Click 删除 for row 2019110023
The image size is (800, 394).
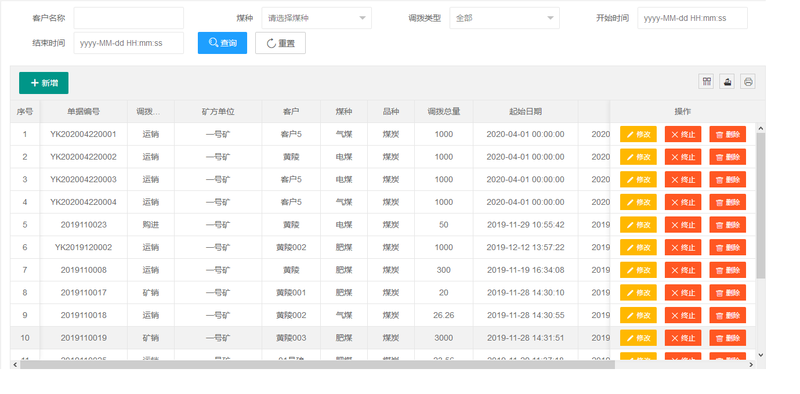pyautogui.click(x=728, y=225)
